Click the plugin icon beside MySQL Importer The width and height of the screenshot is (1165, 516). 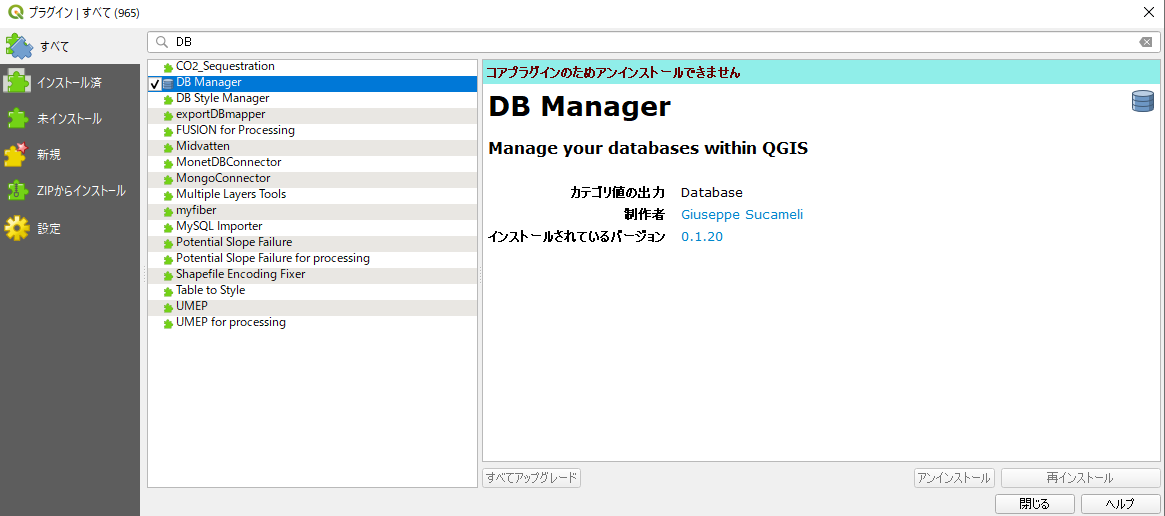point(168,227)
